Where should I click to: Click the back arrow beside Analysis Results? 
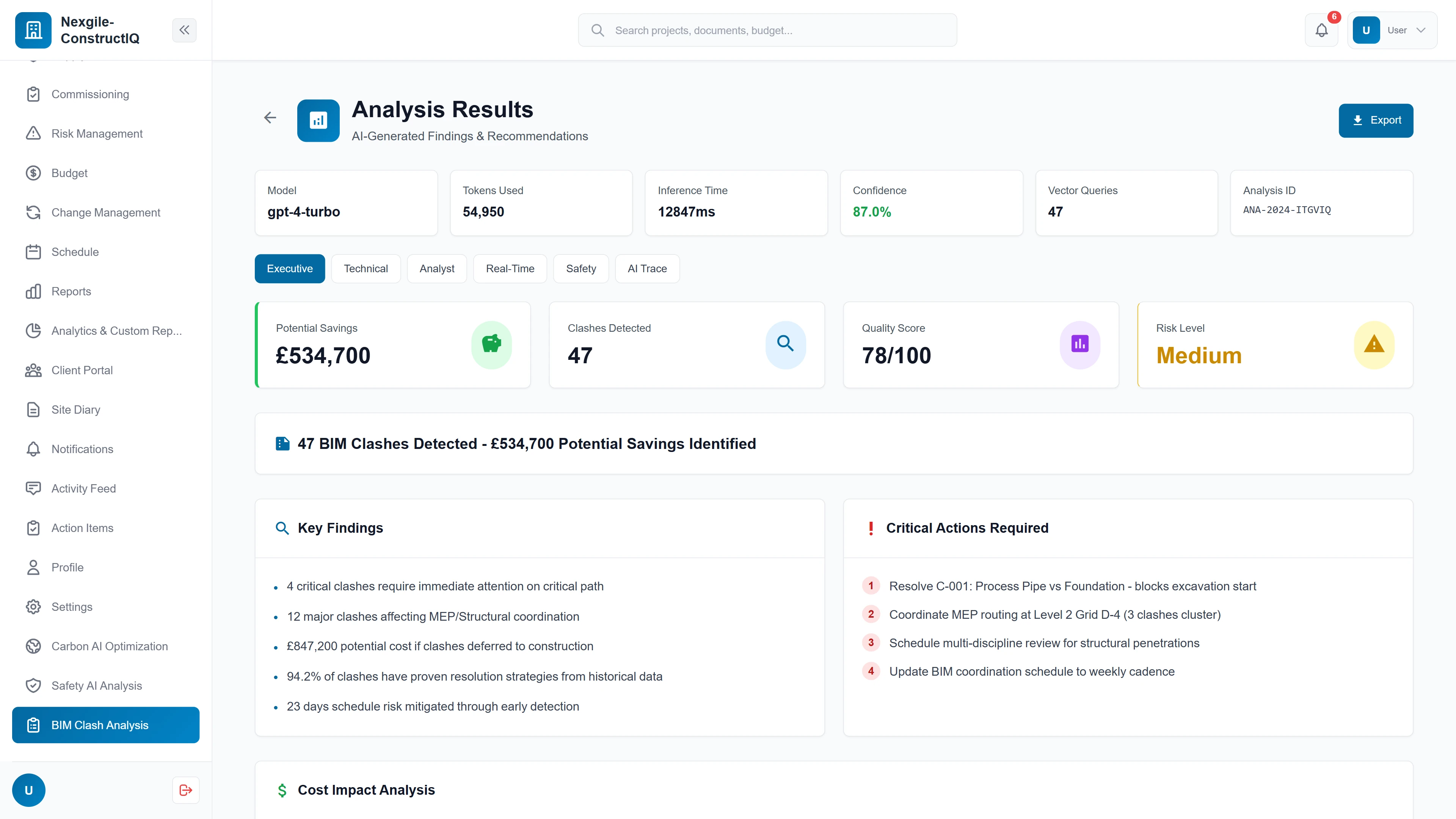[270, 118]
